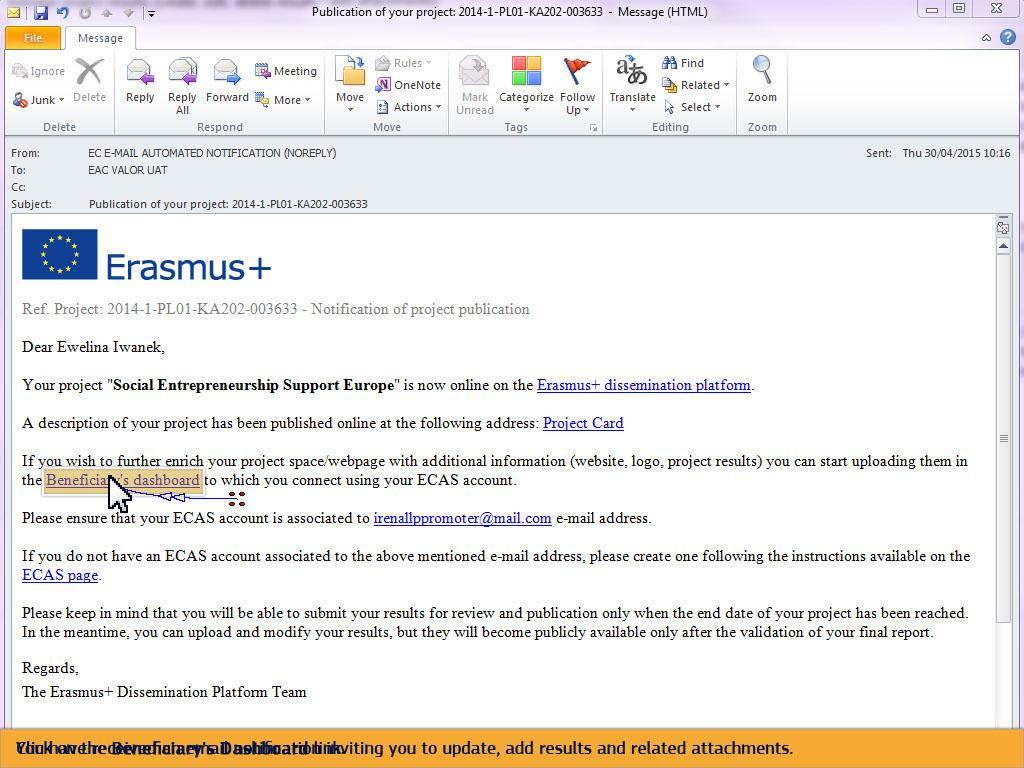
Task: Forward this email
Action: click(x=227, y=81)
